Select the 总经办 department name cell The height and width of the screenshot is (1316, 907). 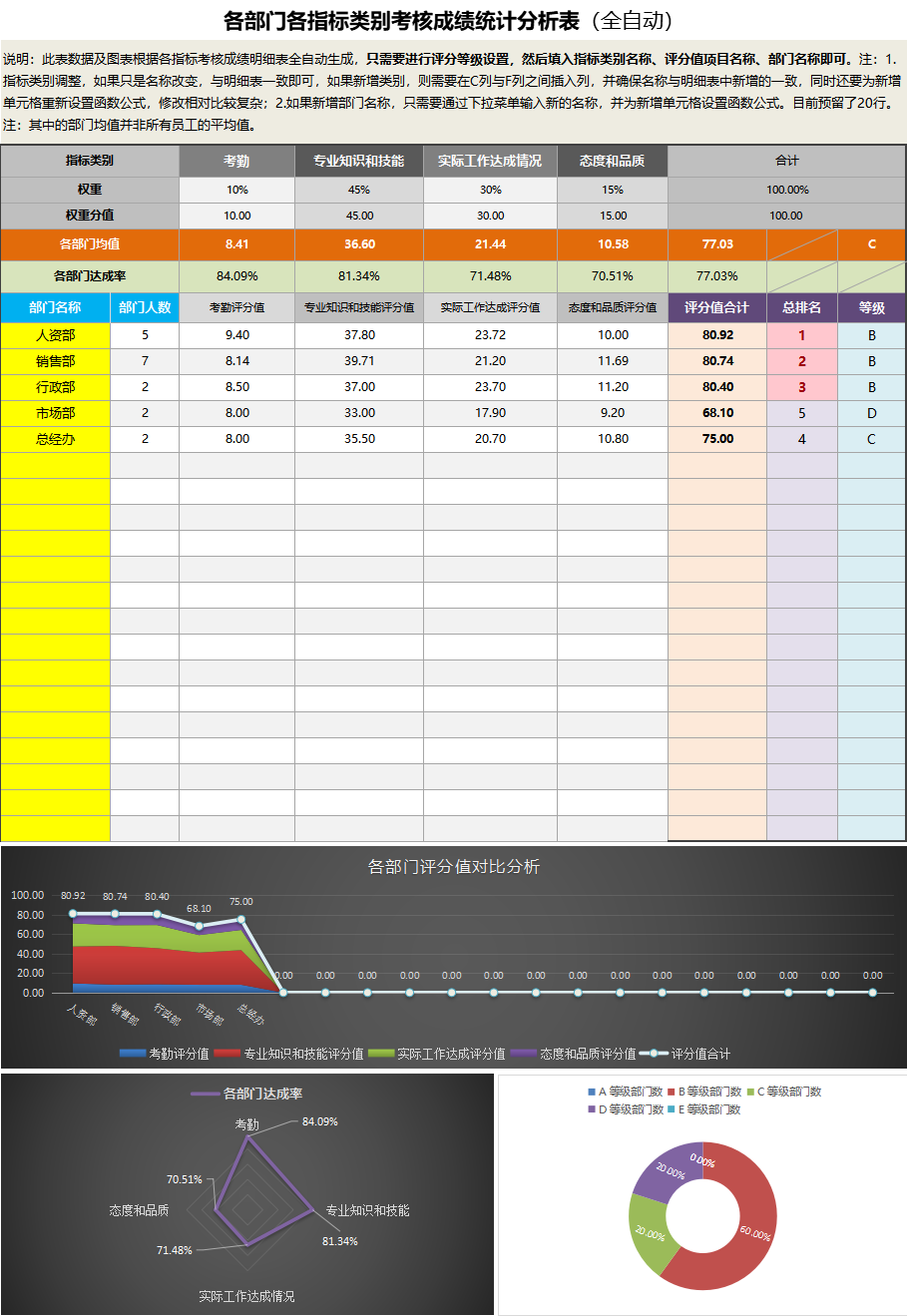pos(55,439)
